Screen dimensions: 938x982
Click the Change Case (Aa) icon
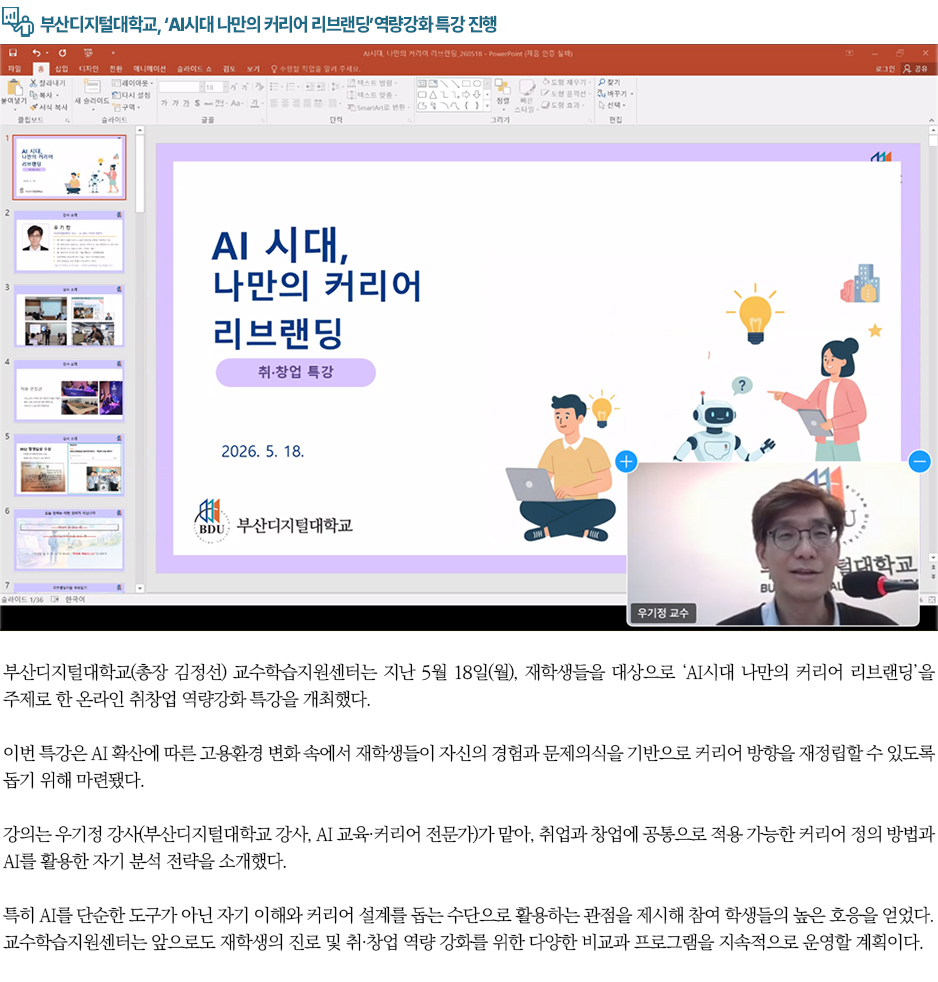(235, 103)
